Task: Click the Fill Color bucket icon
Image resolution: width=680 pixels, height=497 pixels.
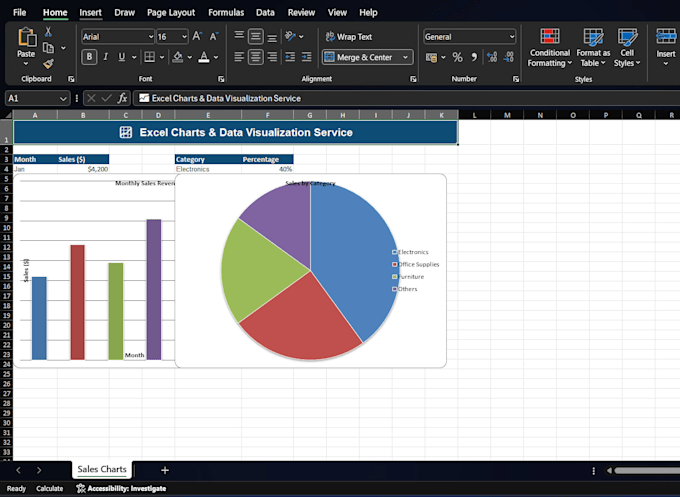Action: point(177,57)
